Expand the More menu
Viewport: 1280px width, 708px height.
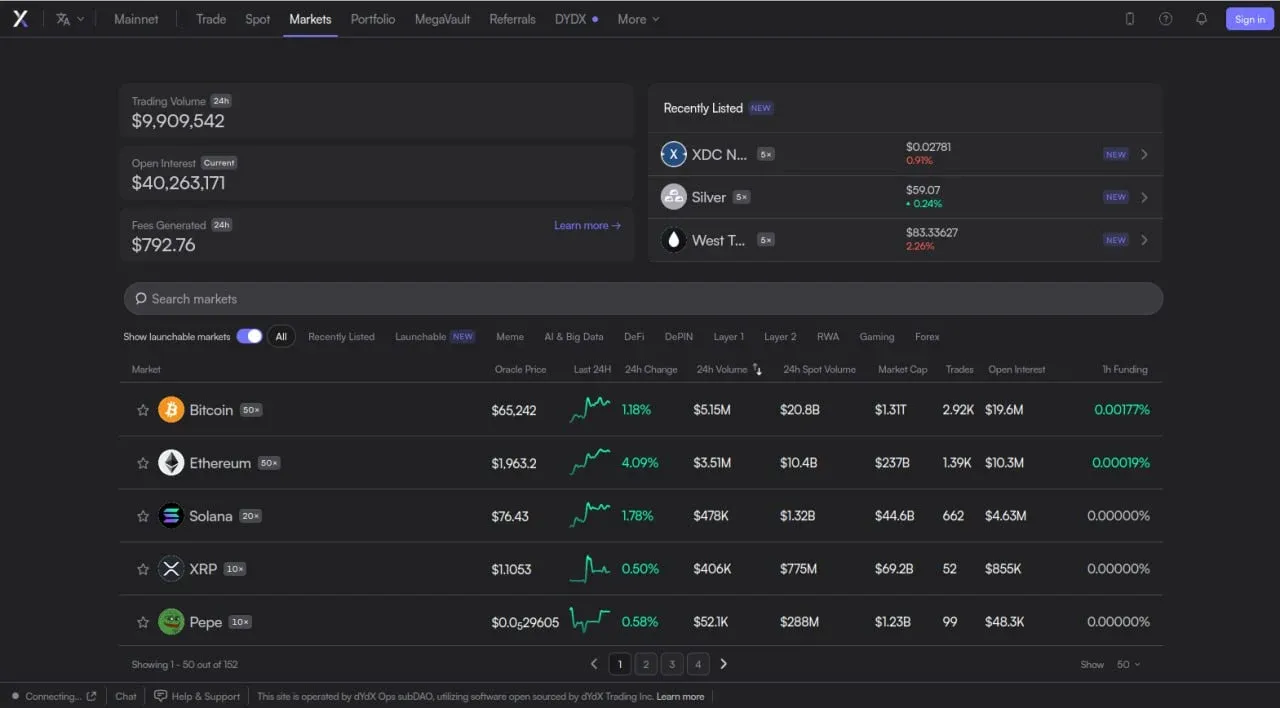coord(638,19)
